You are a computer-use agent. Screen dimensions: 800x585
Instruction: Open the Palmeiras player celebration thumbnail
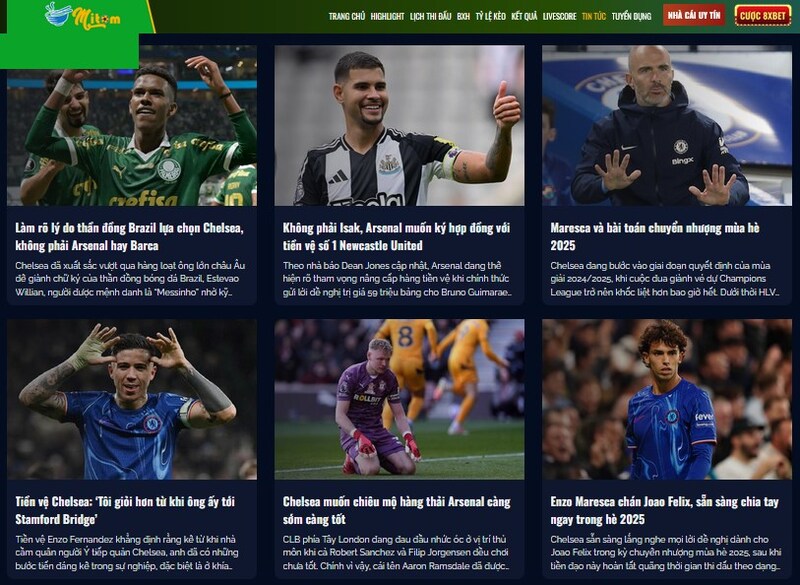coord(132,125)
